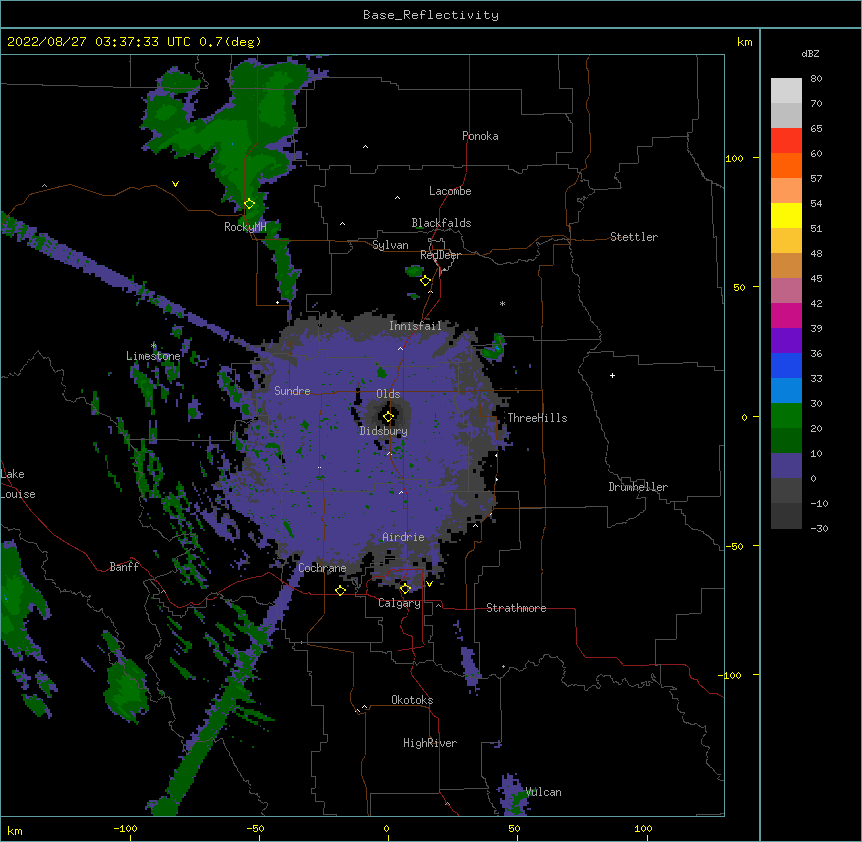Click the RockyMH label
862x842 pixels.
point(245,226)
